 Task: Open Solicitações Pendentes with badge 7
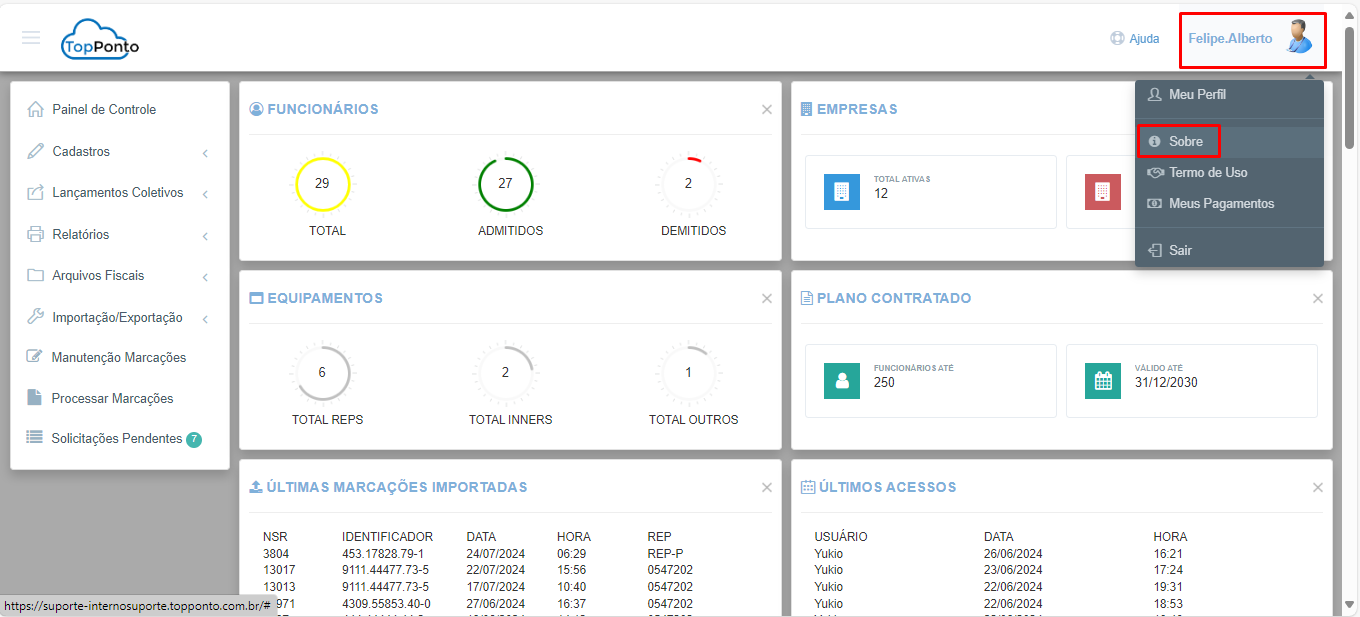119,439
